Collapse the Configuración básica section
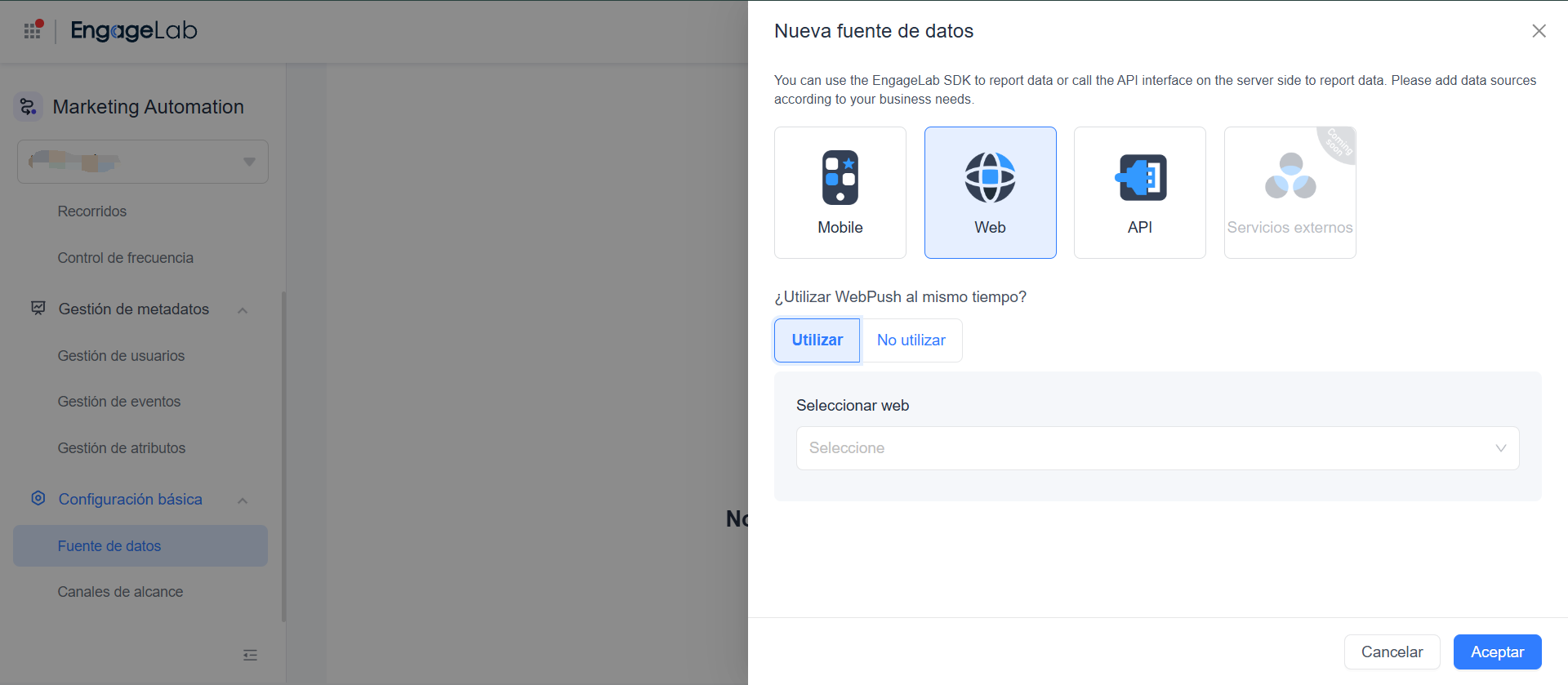 (x=243, y=500)
